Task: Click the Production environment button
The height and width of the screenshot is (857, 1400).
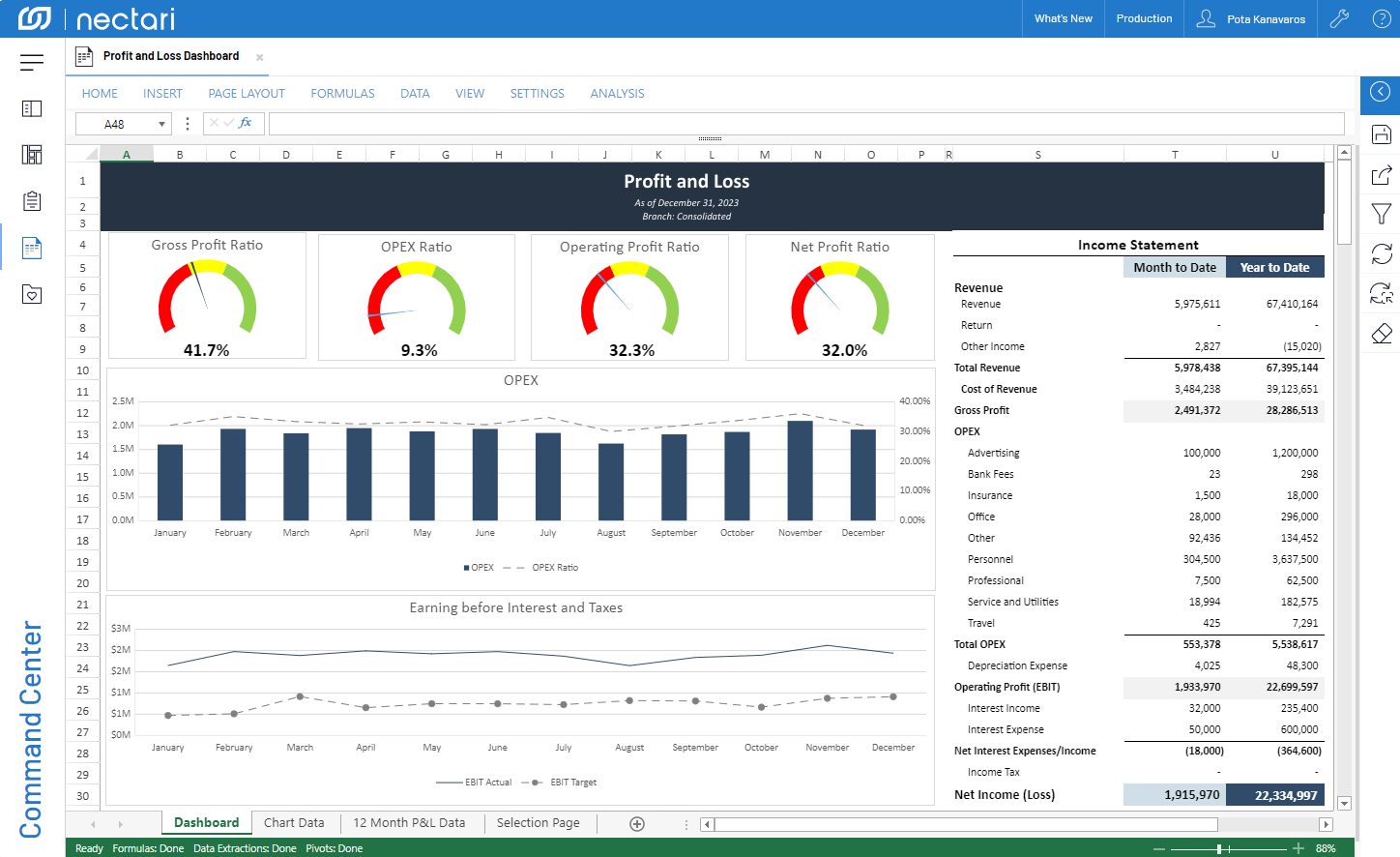Action: click(x=1144, y=18)
